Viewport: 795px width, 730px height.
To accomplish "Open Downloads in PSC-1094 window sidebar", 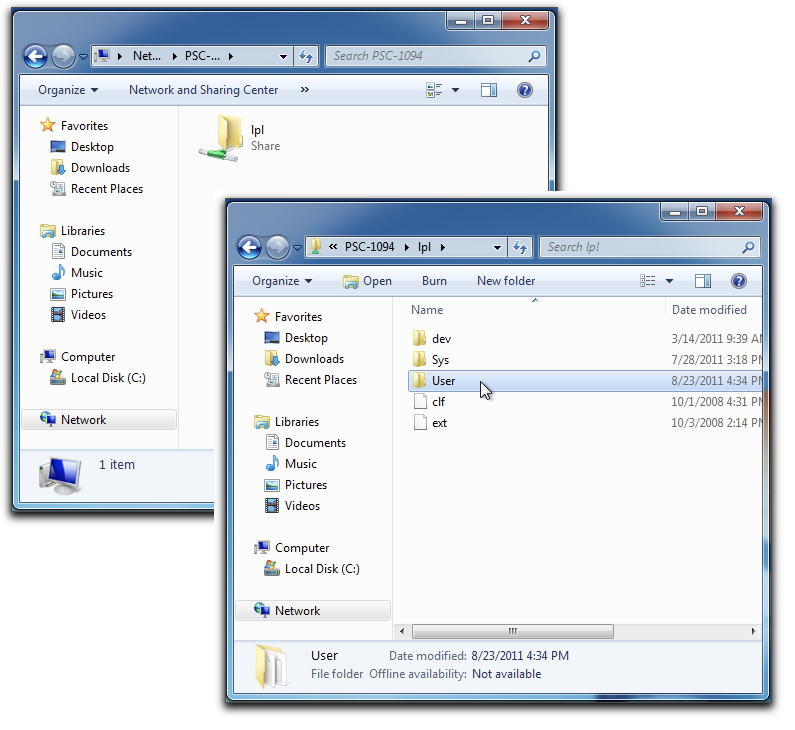I will click(x=90, y=168).
